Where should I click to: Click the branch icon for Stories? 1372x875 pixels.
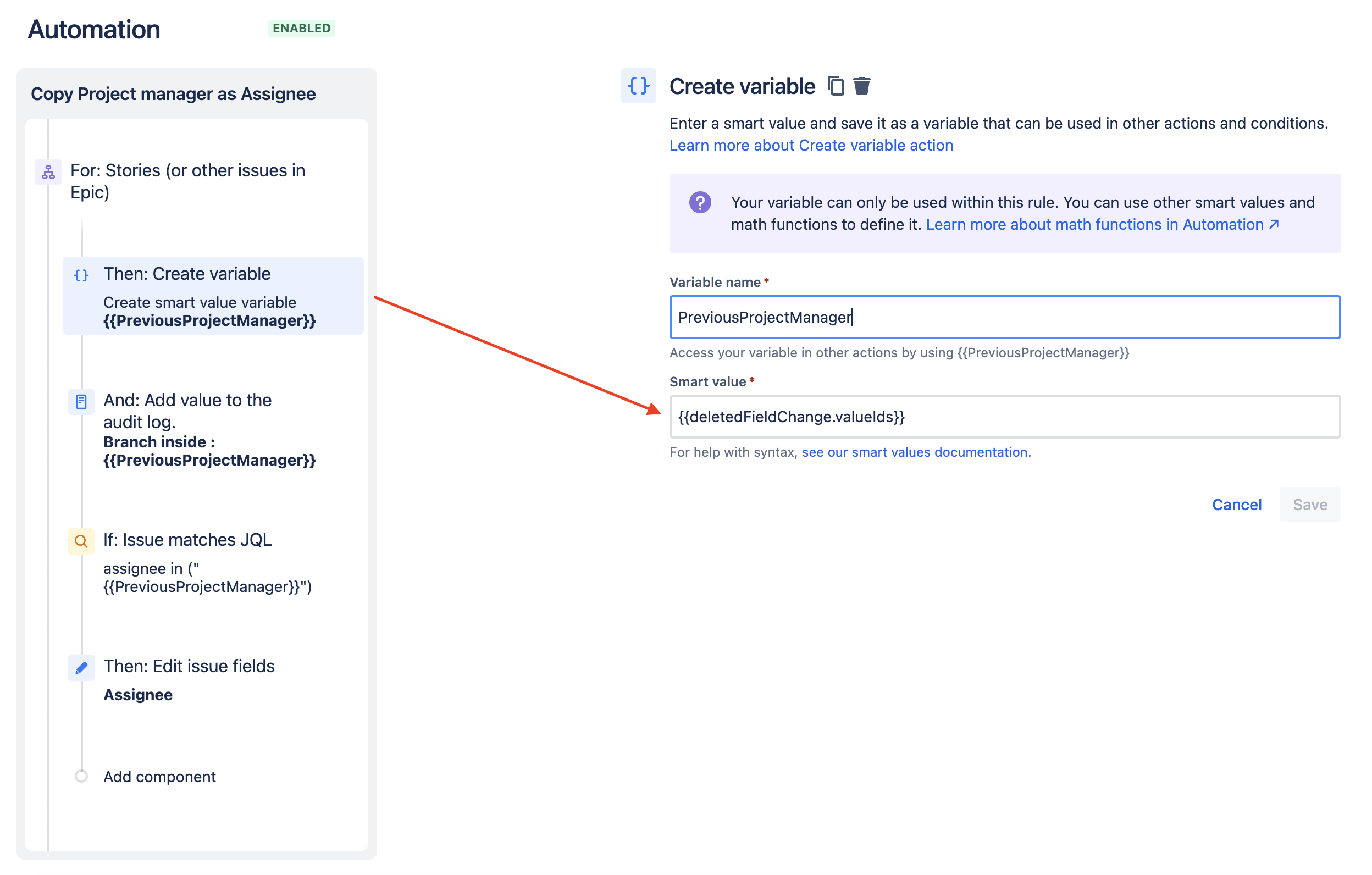click(x=48, y=171)
